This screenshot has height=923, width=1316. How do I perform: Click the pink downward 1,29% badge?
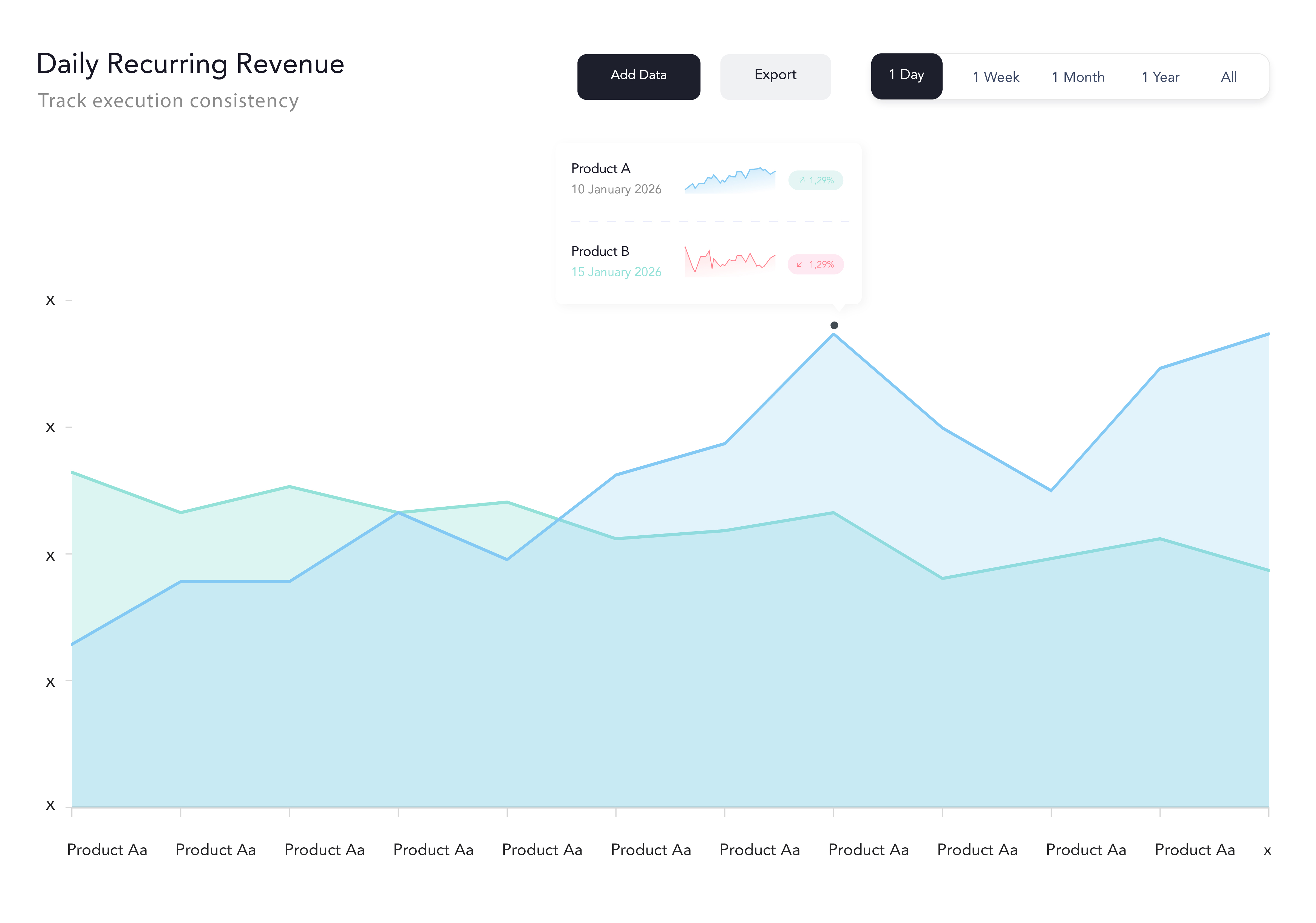(x=816, y=264)
